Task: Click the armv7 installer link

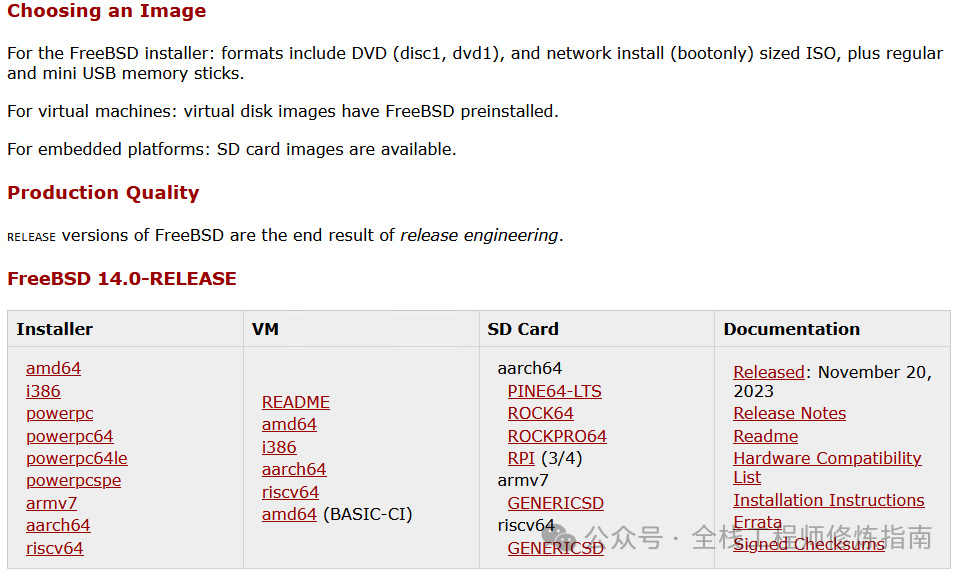Action: [x=51, y=503]
